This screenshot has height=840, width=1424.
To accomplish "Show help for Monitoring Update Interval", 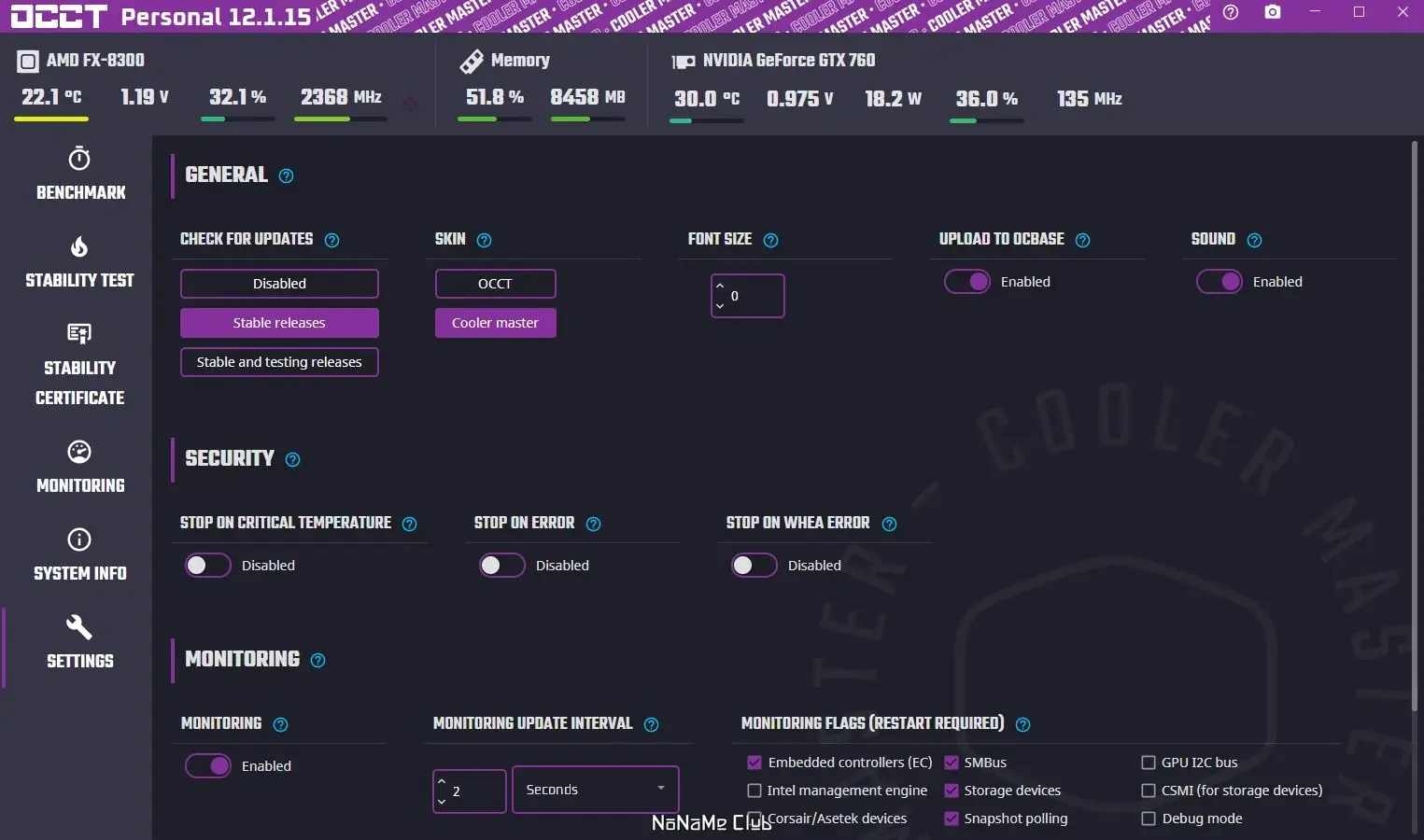I will 651,724.
